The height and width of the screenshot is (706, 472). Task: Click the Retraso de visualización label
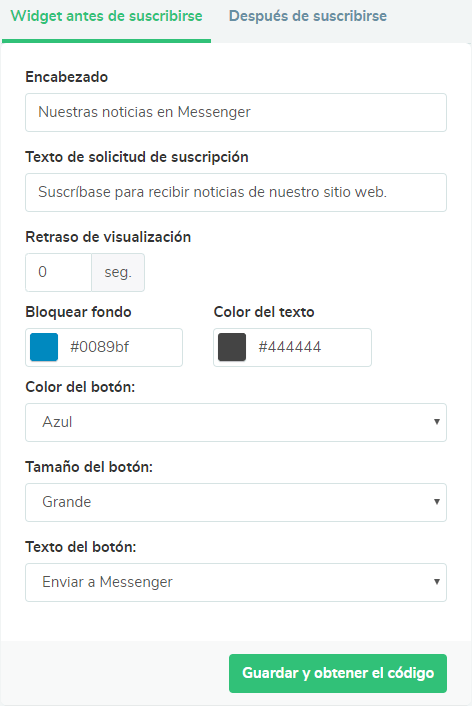pos(108,237)
